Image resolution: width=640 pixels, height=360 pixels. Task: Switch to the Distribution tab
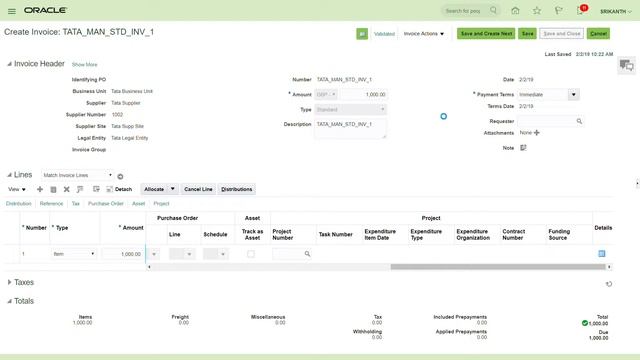click(18, 204)
